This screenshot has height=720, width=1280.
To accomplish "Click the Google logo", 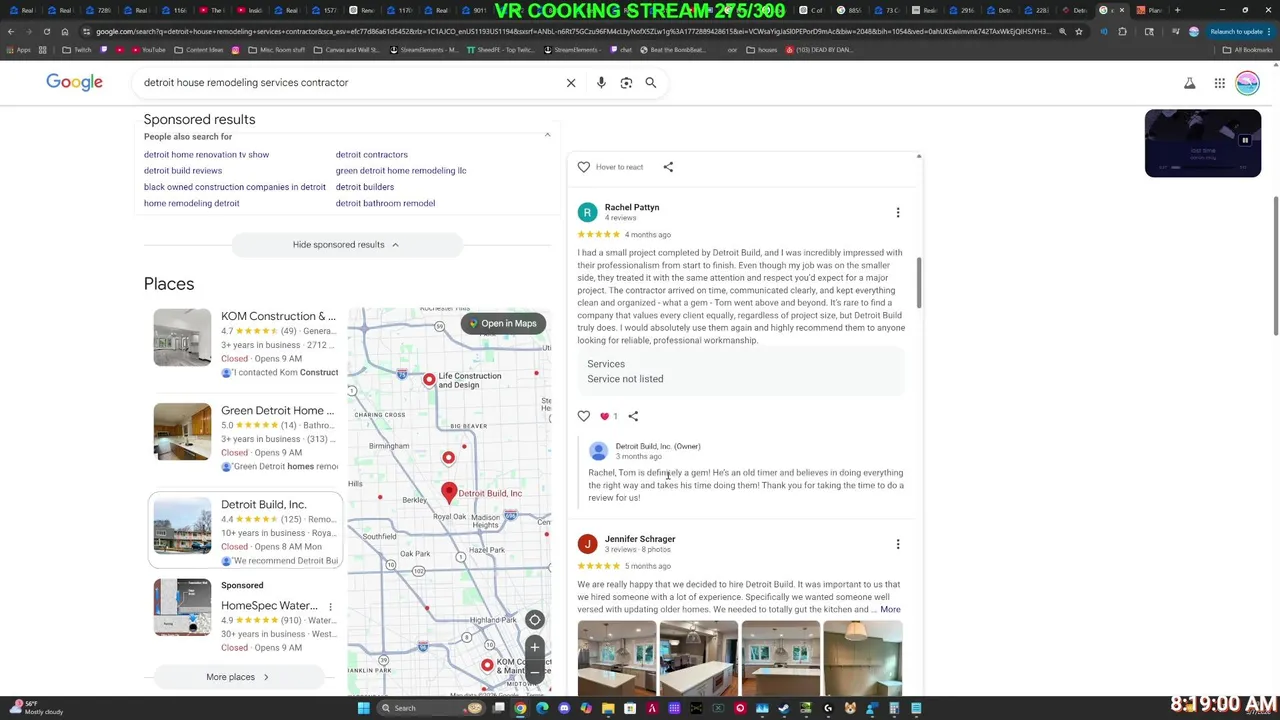I will coord(74,82).
